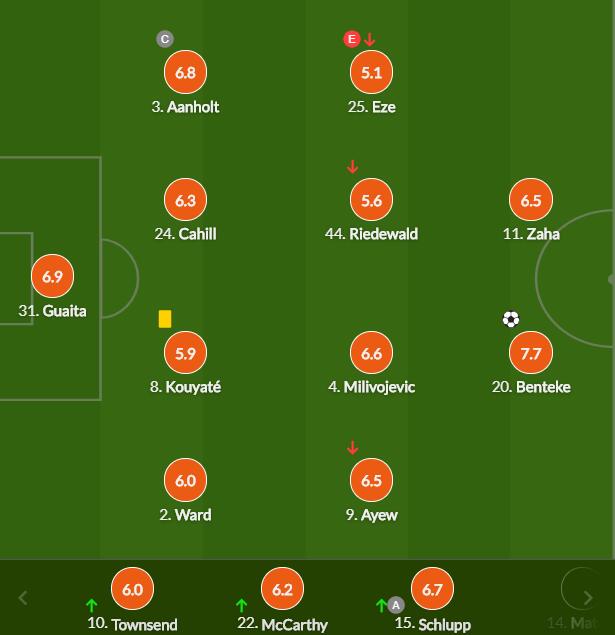Show previous substitutes with left chevron

pos(23,597)
